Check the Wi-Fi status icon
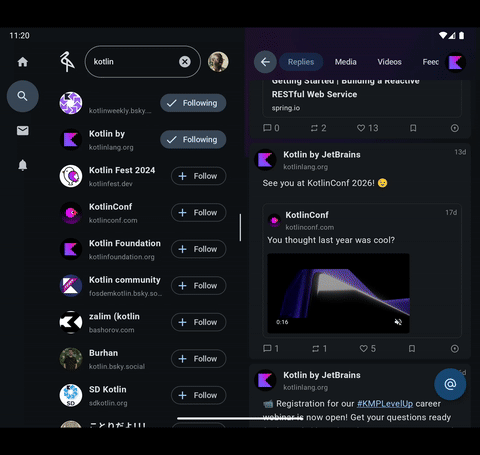The height and width of the screenshot is (455, 480). coord(443,35)
